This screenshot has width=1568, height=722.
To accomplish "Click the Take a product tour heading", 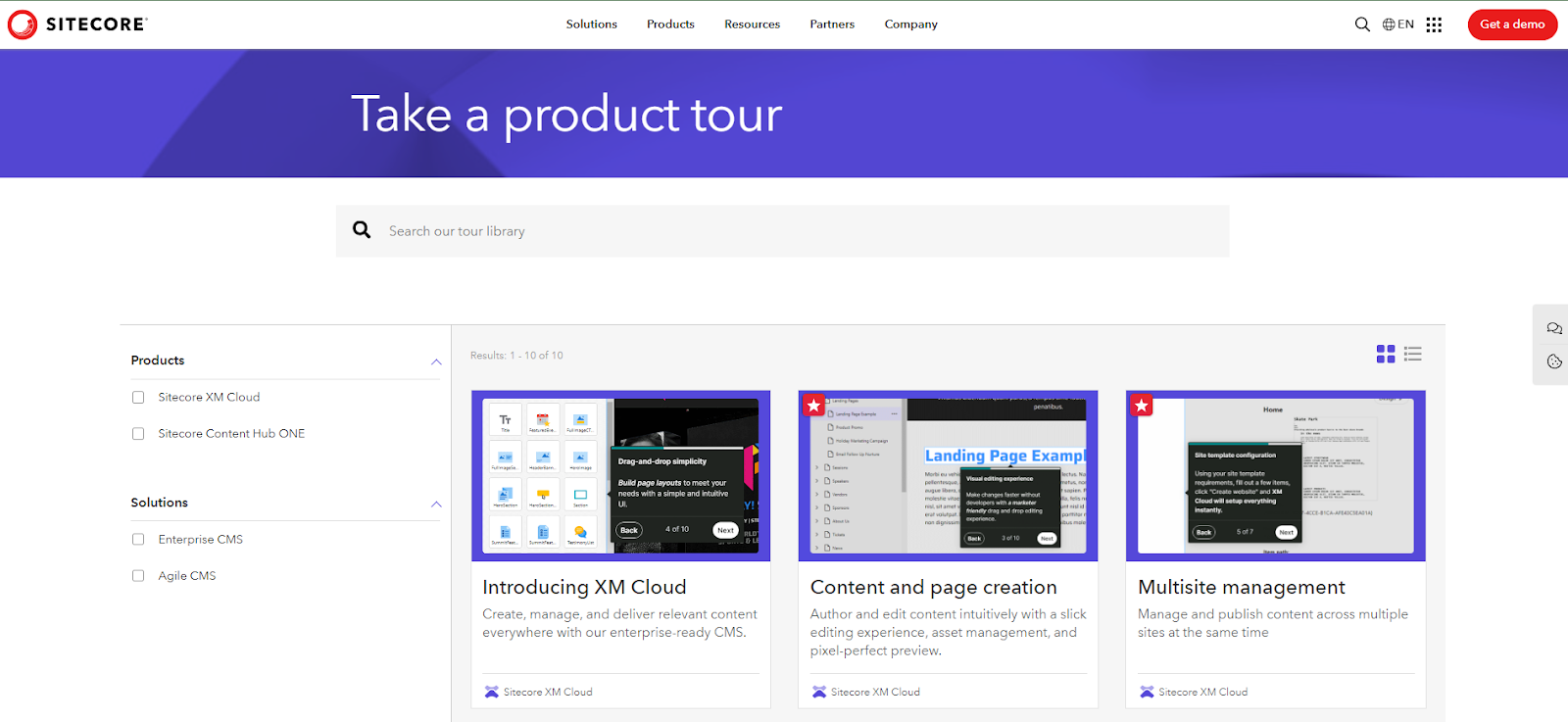I will coord(566,115).
